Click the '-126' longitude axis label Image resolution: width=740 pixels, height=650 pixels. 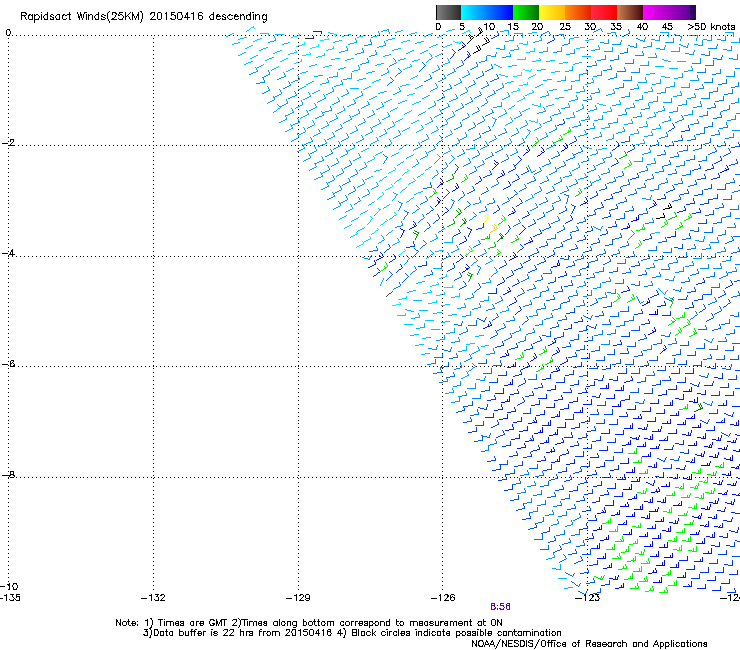click(443, 598)
